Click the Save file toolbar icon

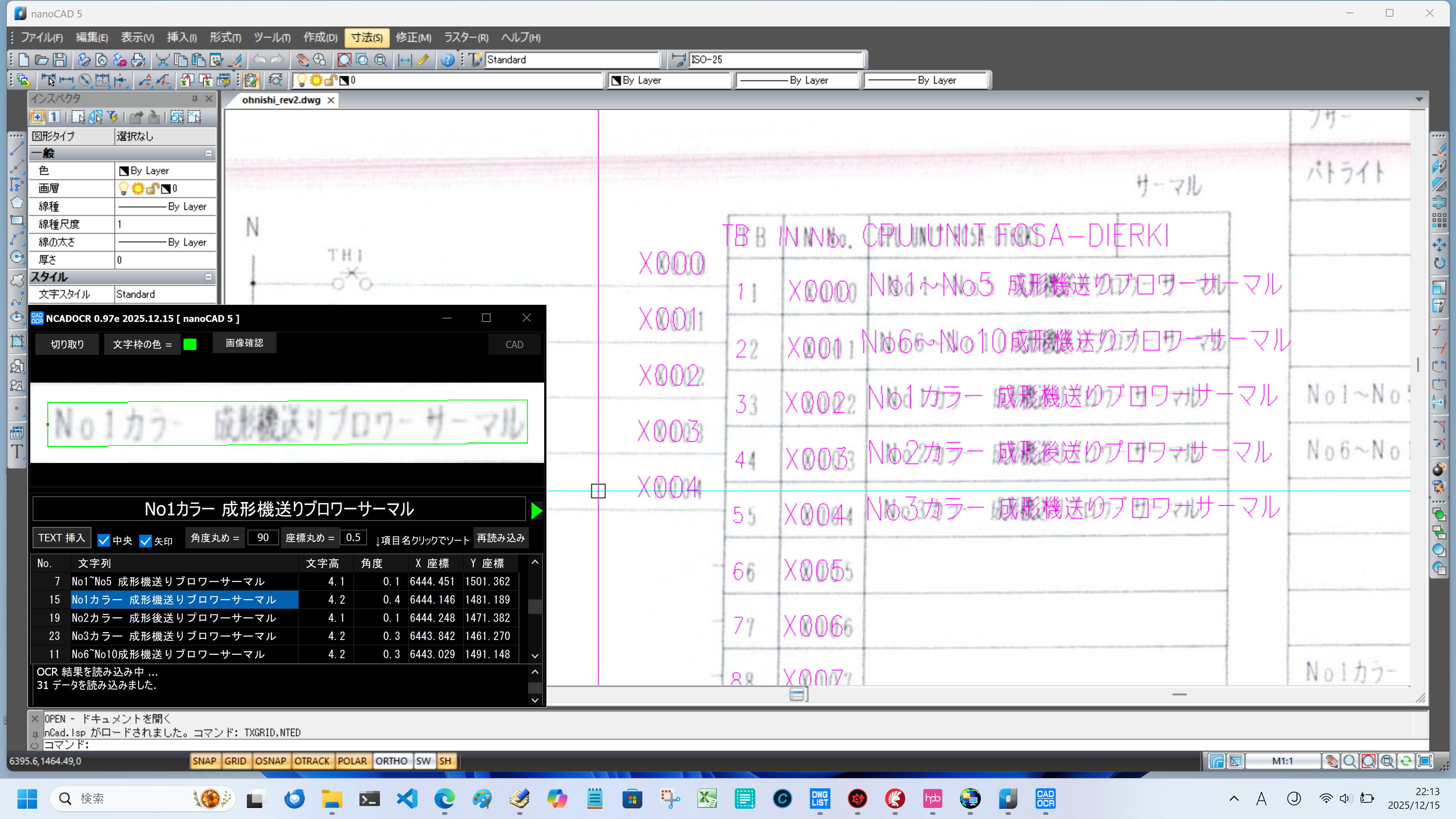tap(60, 60)
